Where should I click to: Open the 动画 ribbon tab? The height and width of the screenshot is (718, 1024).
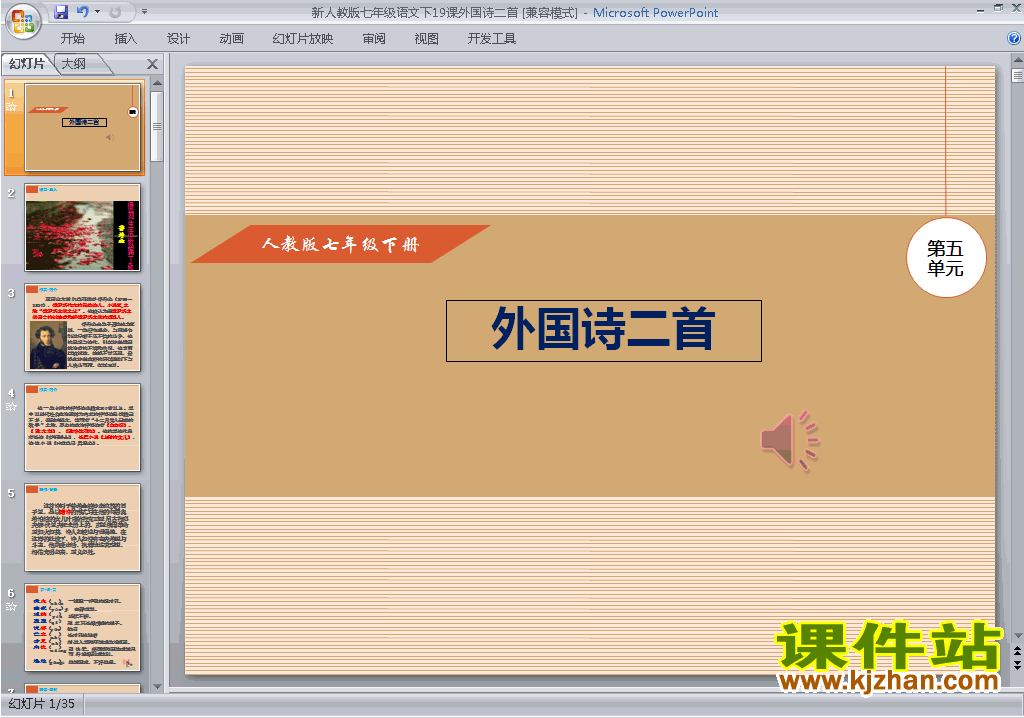pos(231,39)
